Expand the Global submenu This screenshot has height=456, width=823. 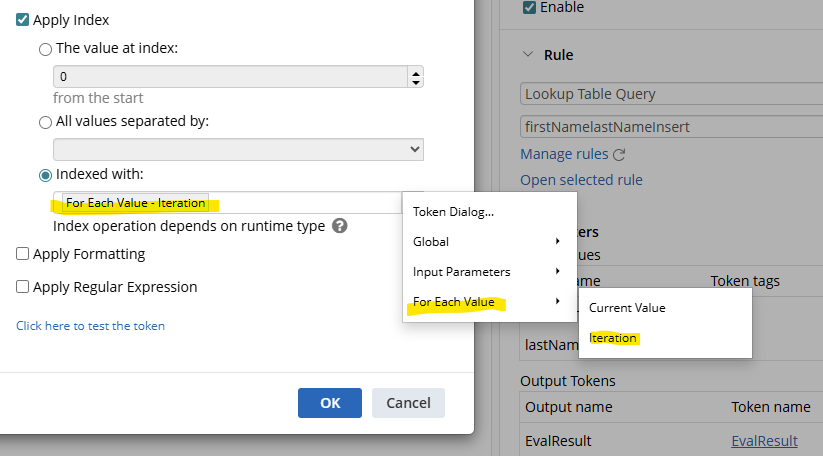click(x=488, y=242)
